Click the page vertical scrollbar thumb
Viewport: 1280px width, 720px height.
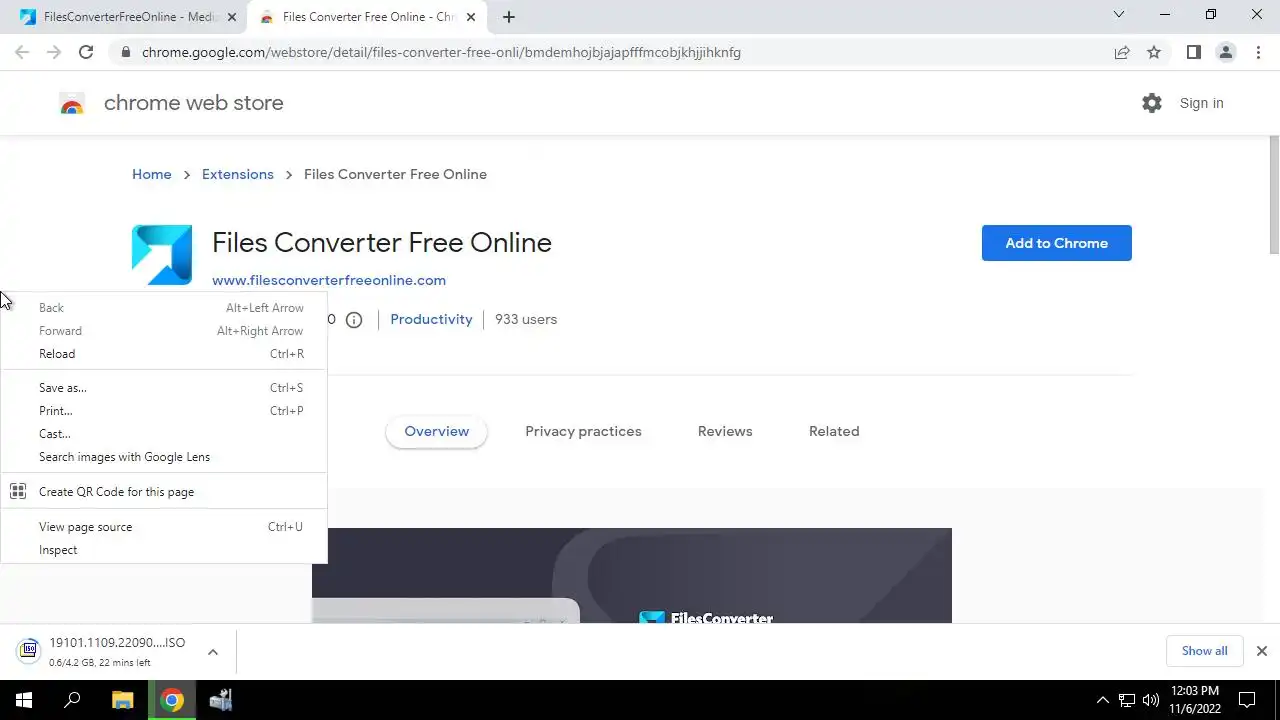click(x=1274, y=197)
